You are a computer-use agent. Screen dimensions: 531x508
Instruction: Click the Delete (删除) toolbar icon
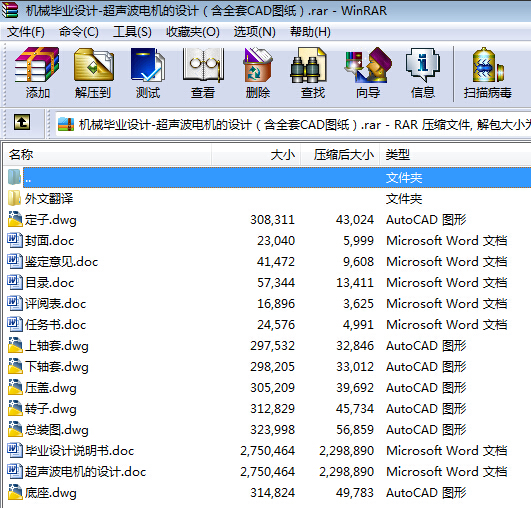[x=258, y=65]
